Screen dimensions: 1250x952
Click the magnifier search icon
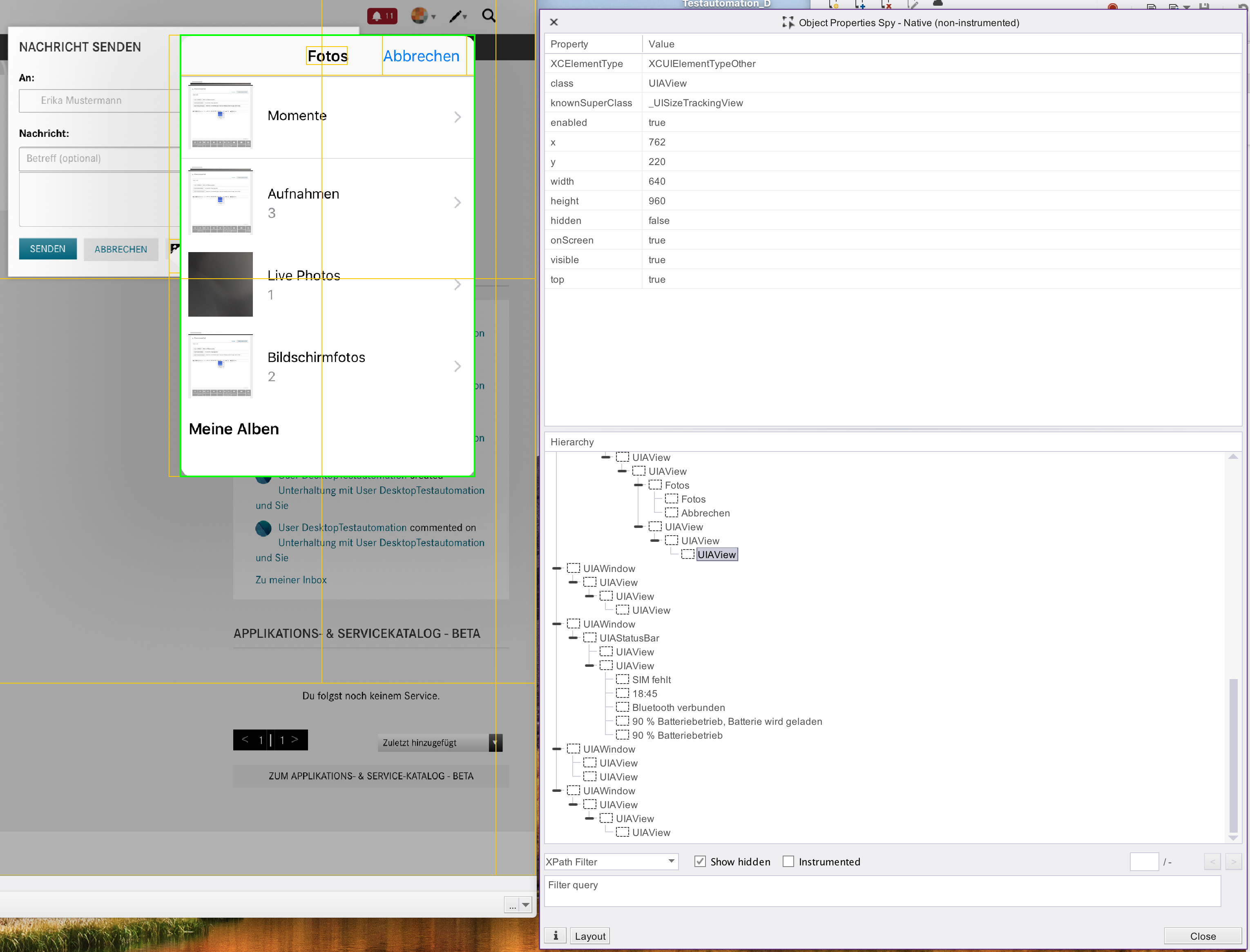pos(489,15)
